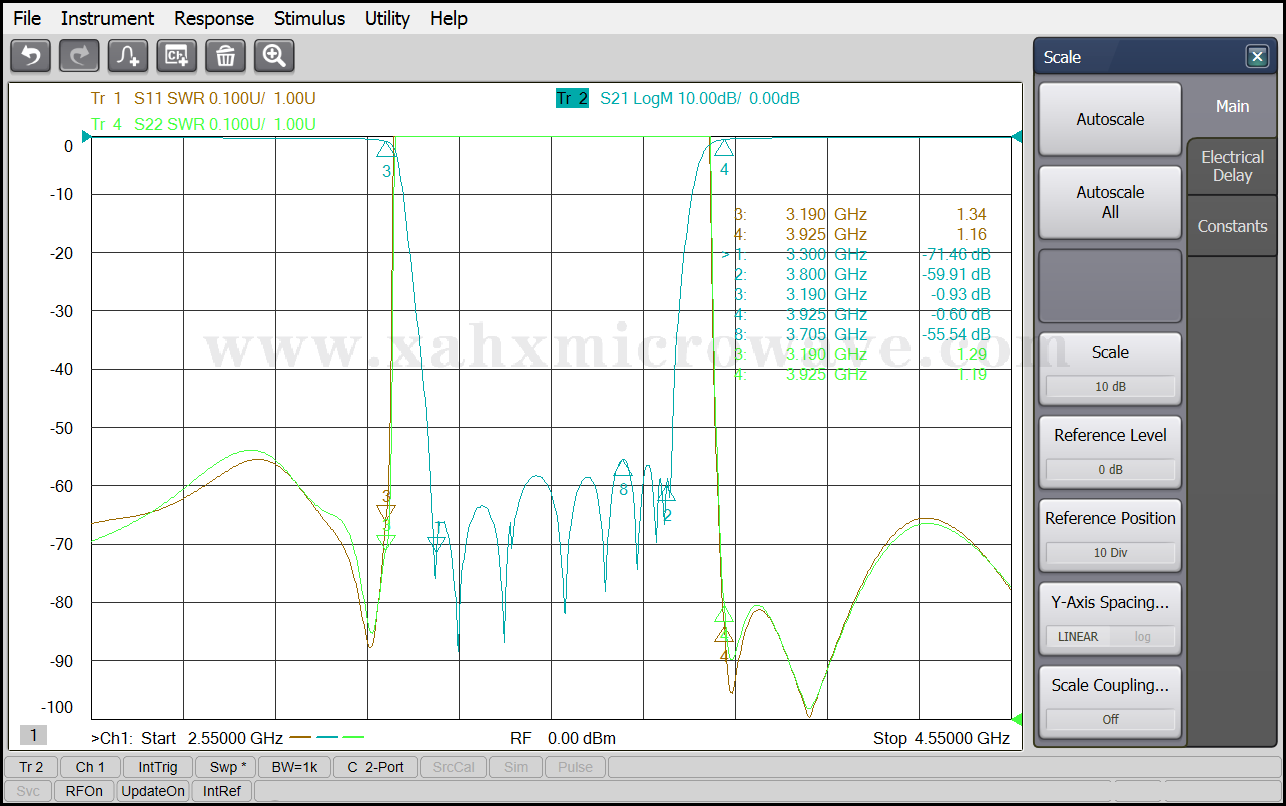This screenshot has height=806, width=1286.
Task: Click marker readout 3.300 GHz -71.46 dB
Action: click(x=857, y=254)
